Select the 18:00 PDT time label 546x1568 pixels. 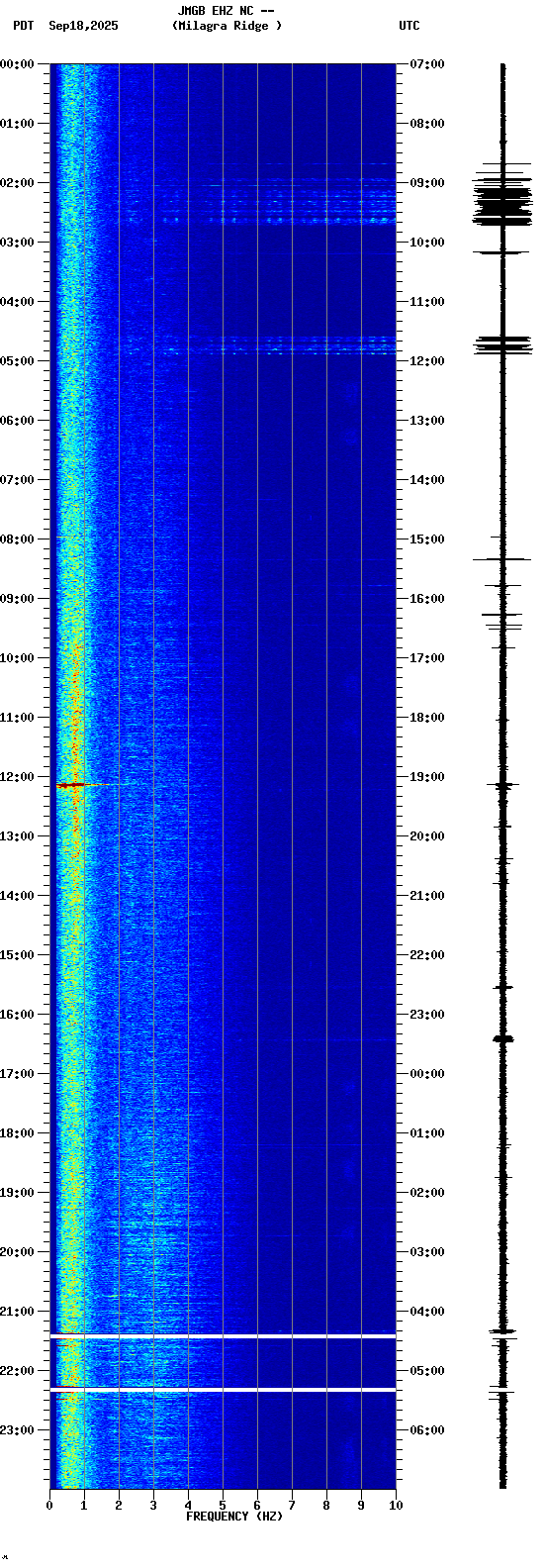(x=17, y=1133)
